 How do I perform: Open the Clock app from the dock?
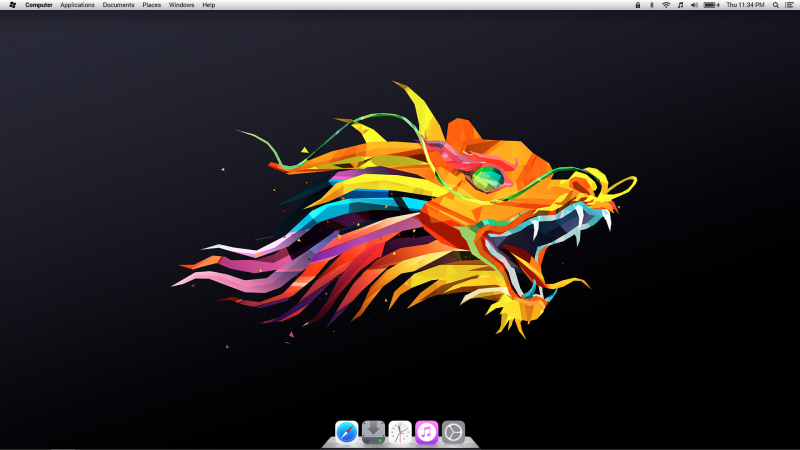tap(400, 432)
